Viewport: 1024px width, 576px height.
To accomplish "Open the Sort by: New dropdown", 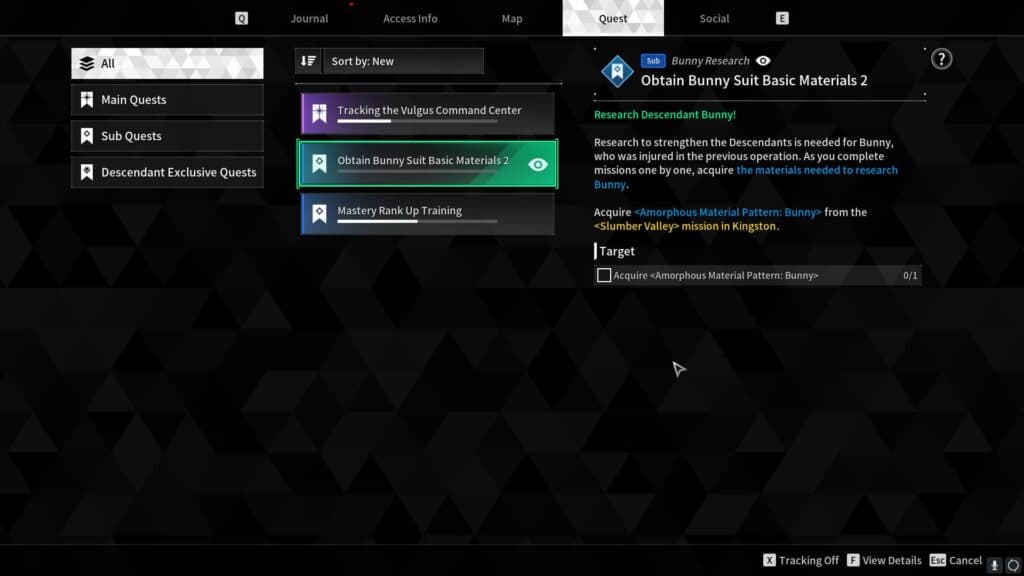I will click(x=404, y=61).
